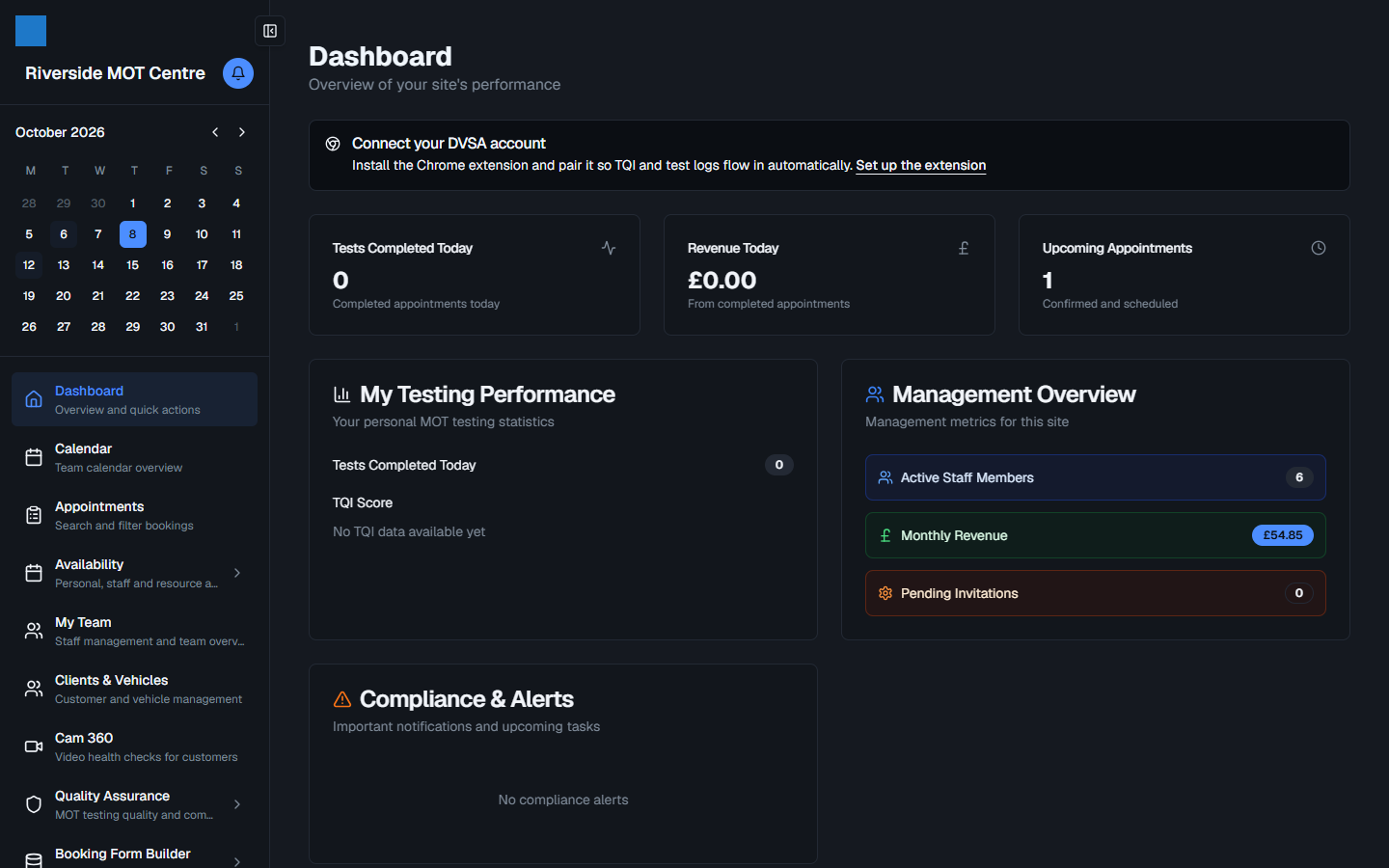Open the Dashboard menu item

pyautogui.click(x=134, y=399)
